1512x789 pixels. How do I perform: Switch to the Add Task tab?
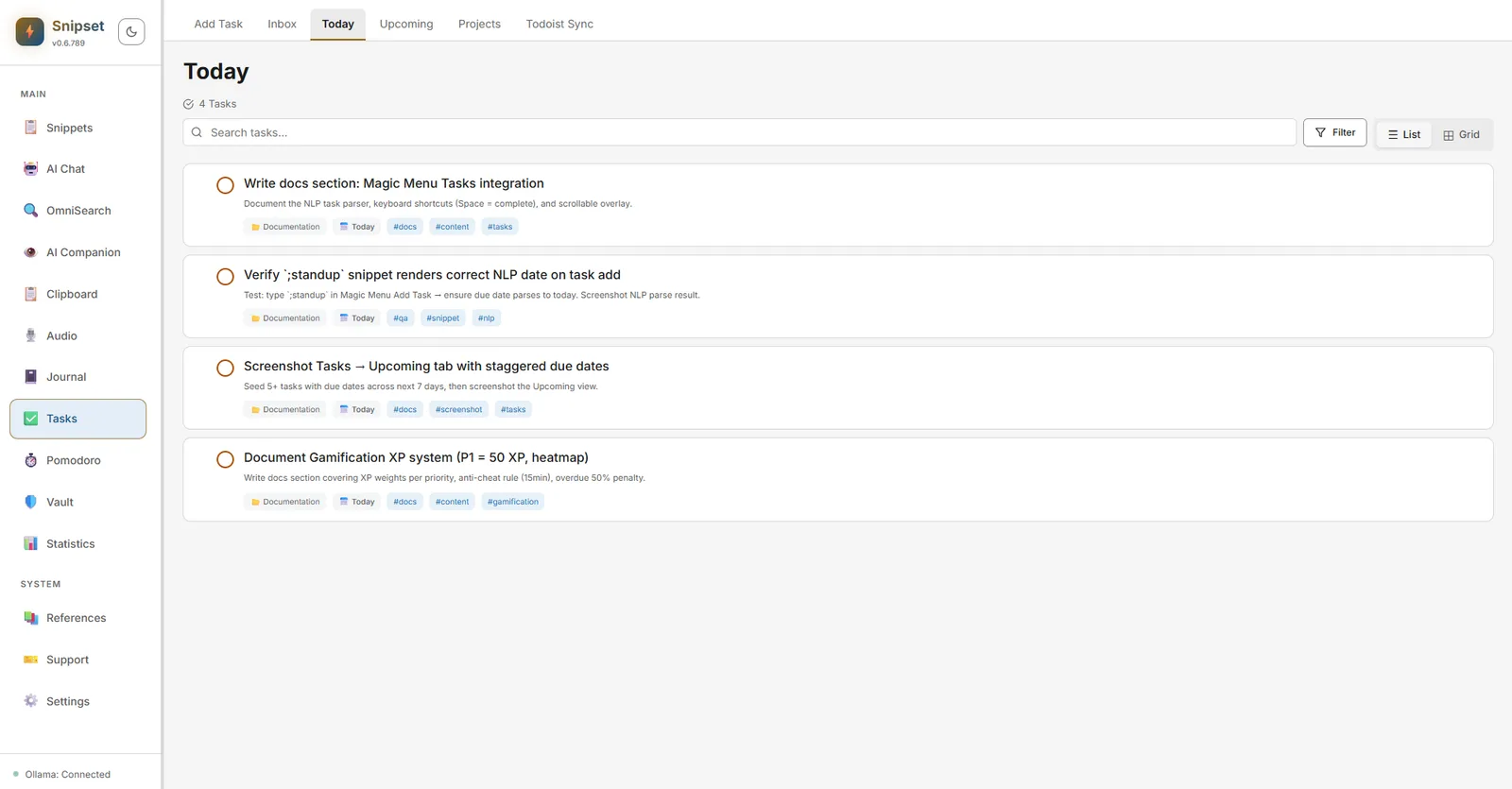click(x=218, y=24)
